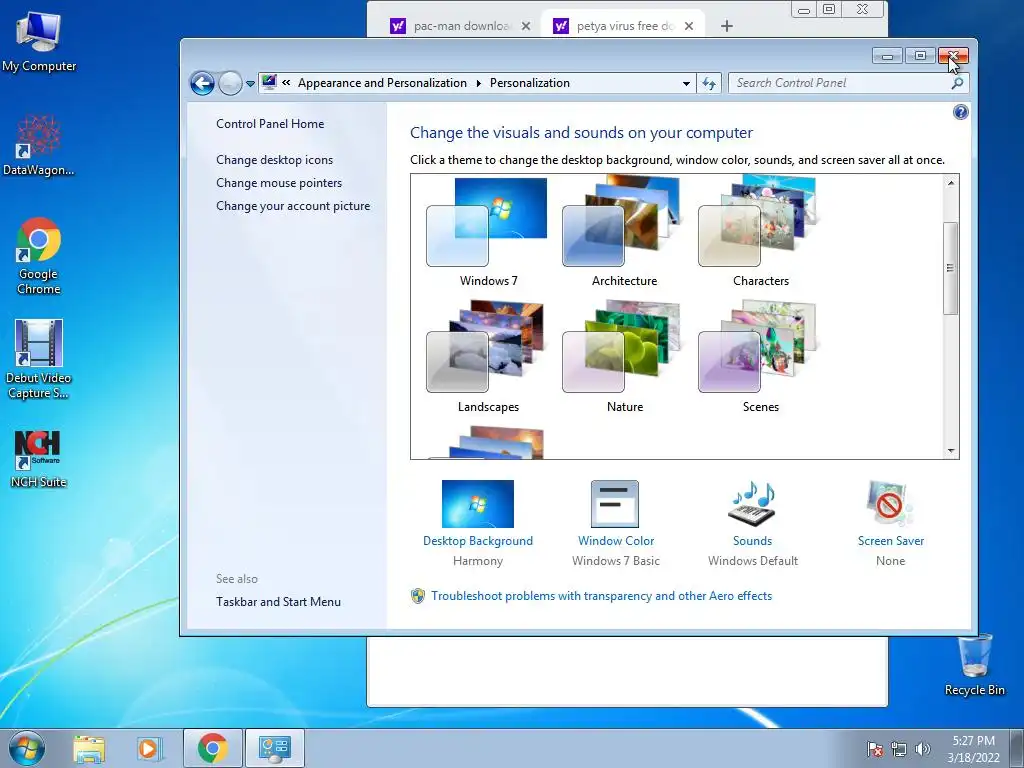
Task: Choose the Landscapes theme
Action: (x=487, y=358)
